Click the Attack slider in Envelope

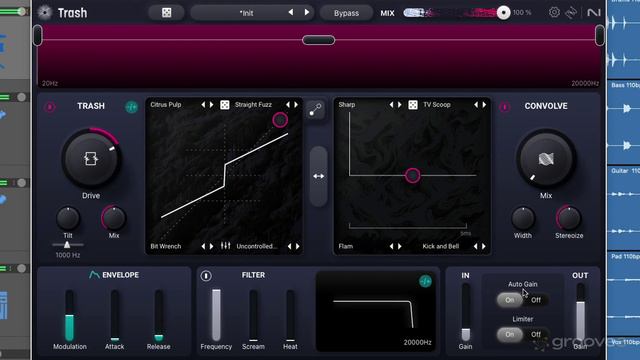(115, 316)
